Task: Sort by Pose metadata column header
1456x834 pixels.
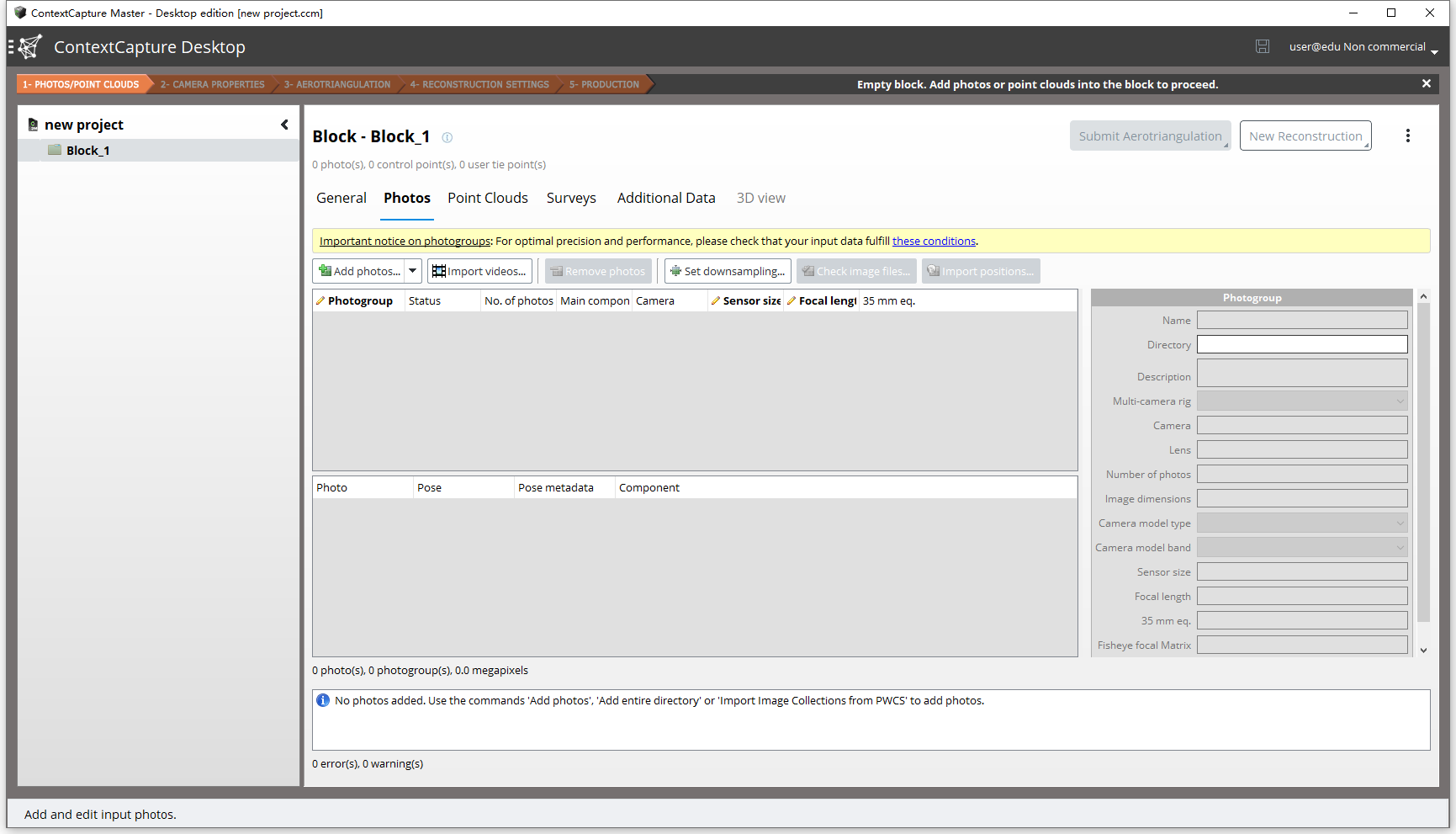Action: pos(564,487)
